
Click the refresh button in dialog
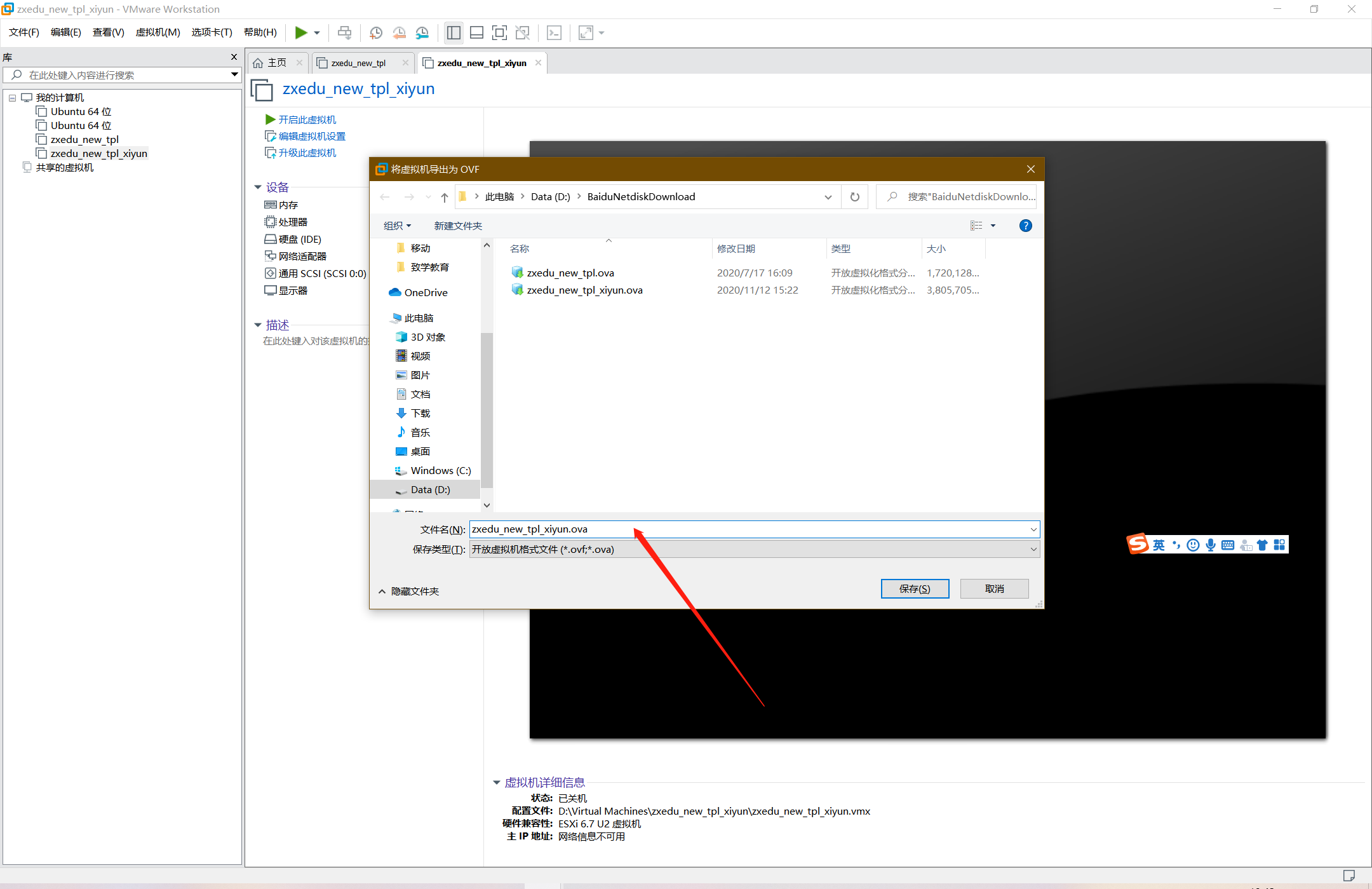(855, 197)
